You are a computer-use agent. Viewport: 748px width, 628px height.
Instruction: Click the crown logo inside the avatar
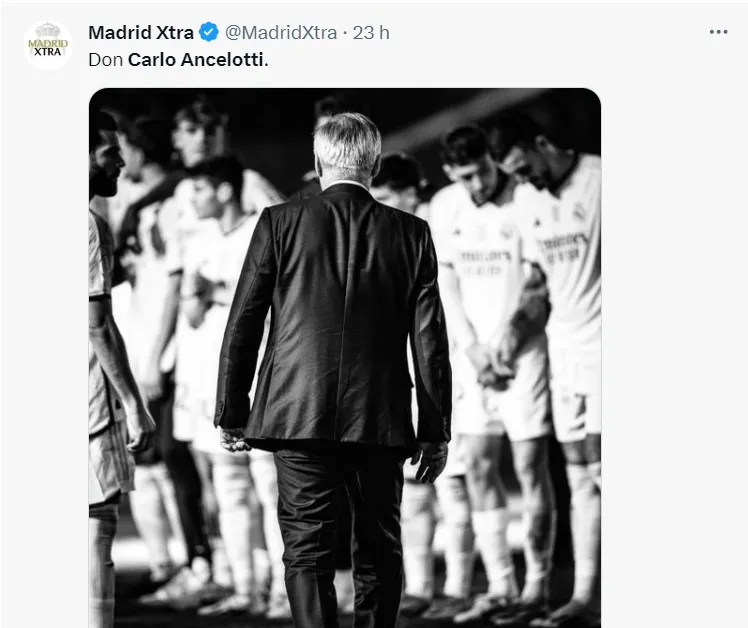click(x=47, y=33)
